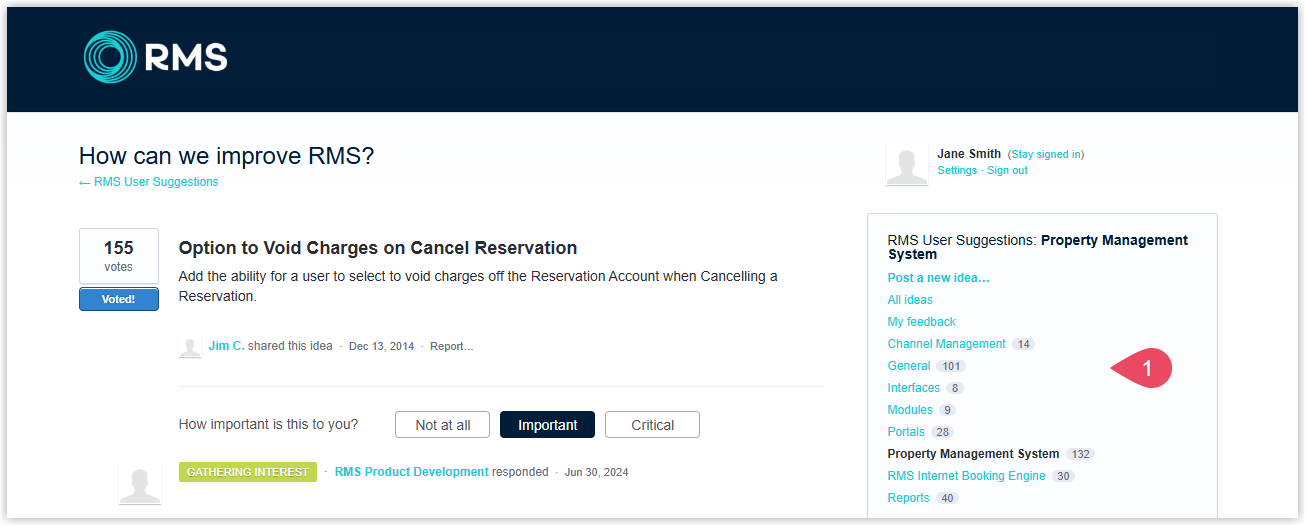Open the Modules category

[x=910, y=410]
